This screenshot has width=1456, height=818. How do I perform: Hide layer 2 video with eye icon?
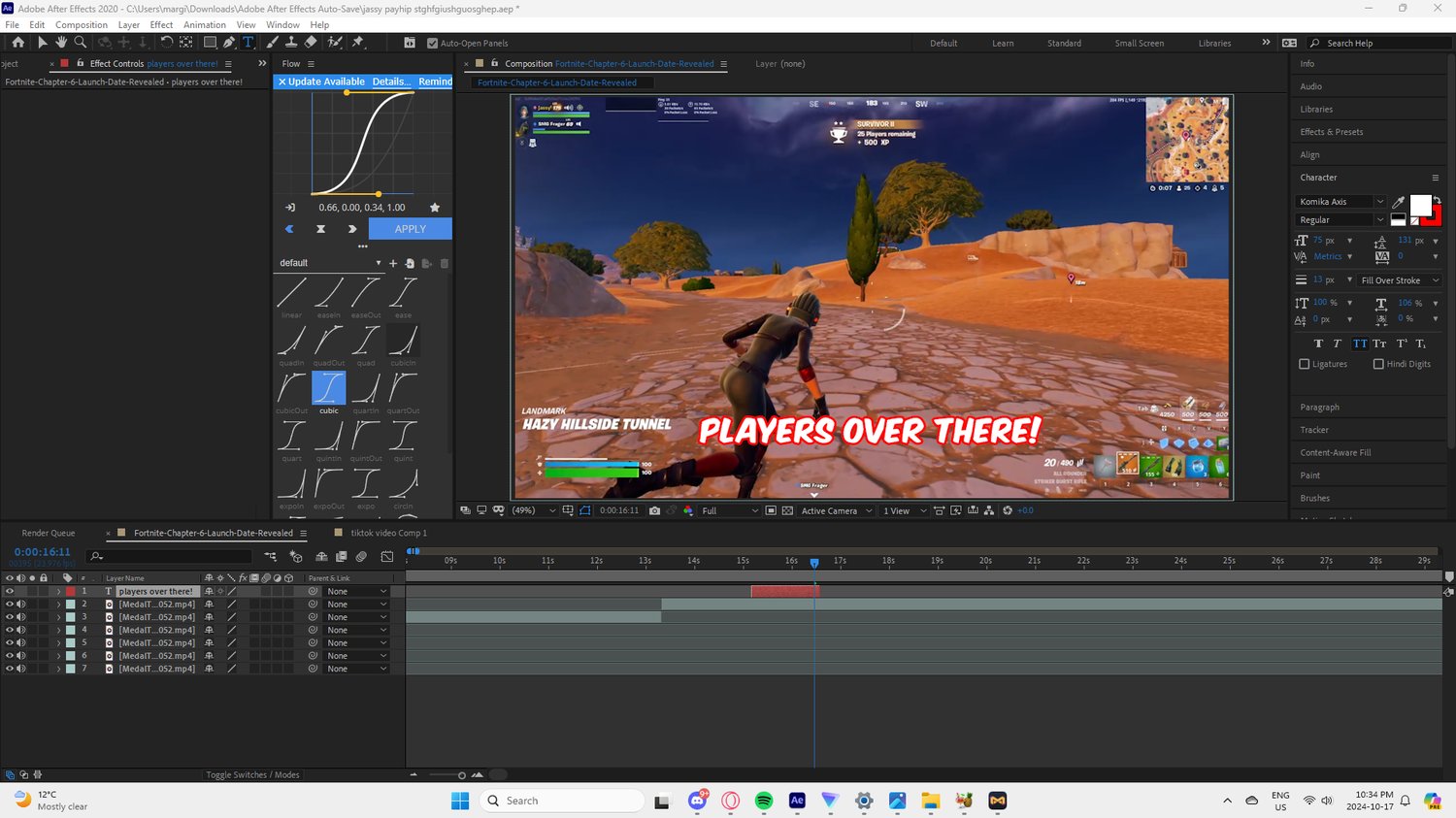pyautogui.click(x=10, y=605)
